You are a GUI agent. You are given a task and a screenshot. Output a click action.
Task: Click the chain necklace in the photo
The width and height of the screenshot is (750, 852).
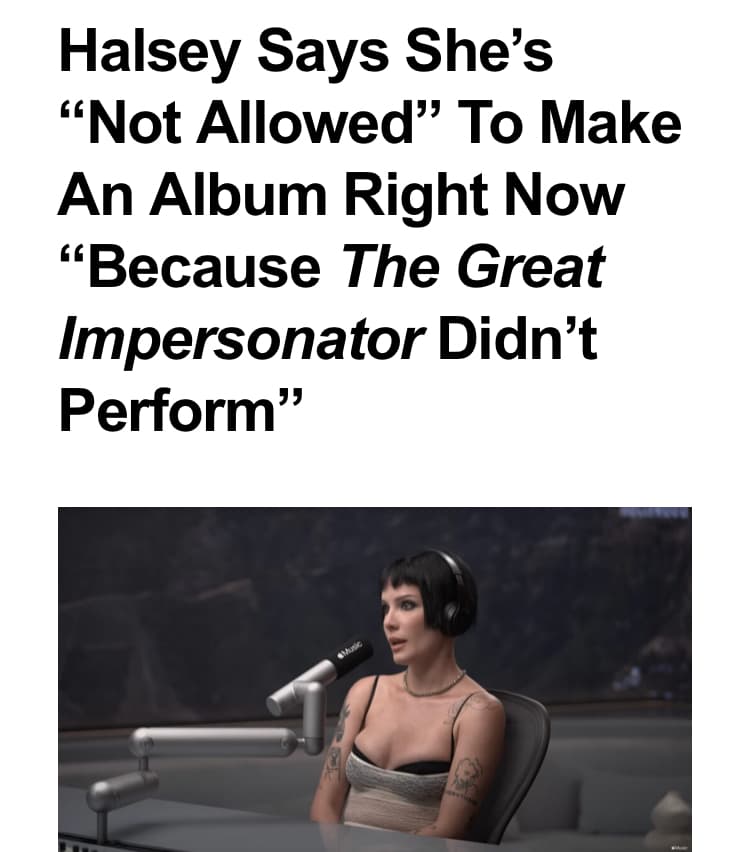[433, 685]
